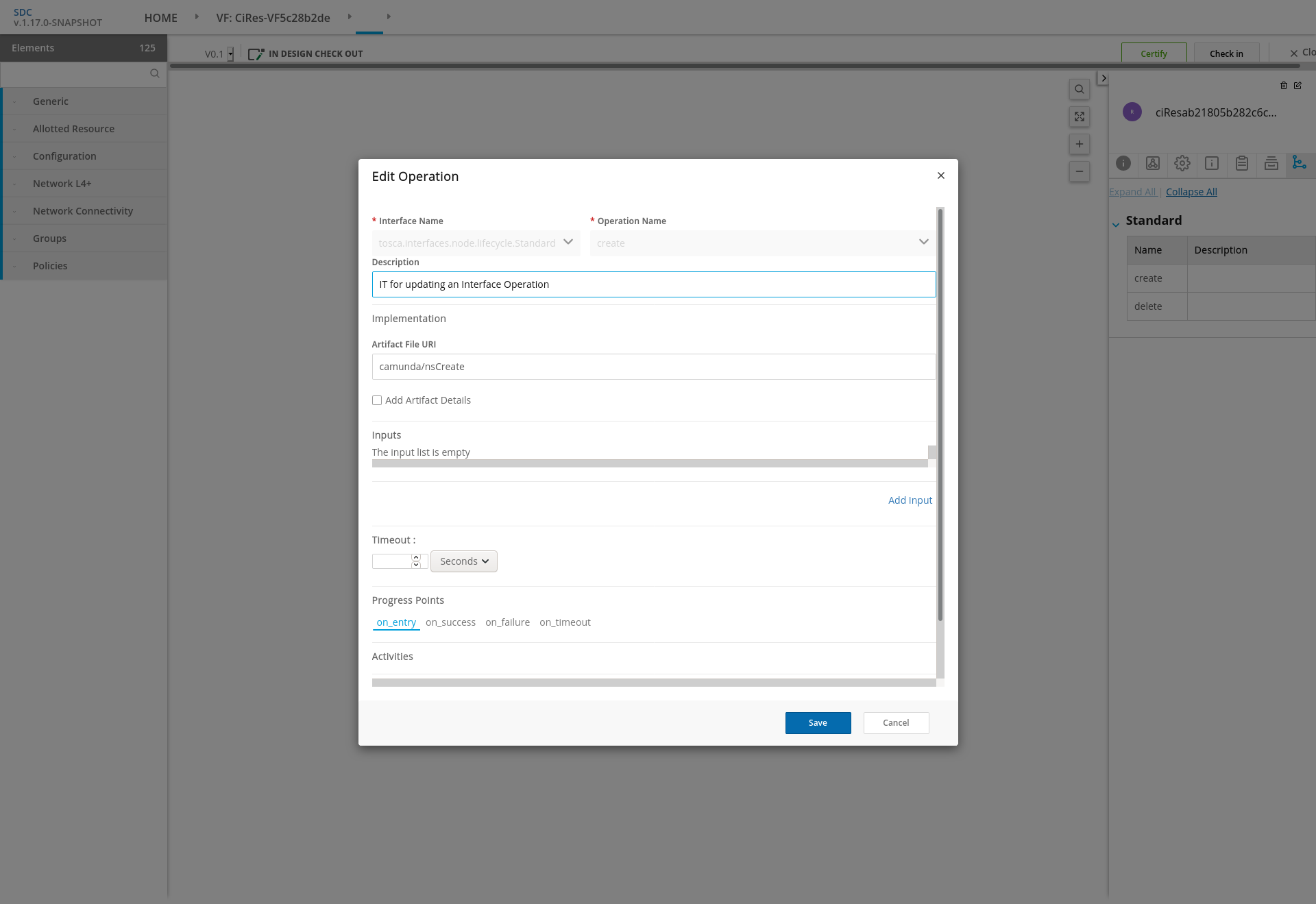Click breadcrumb arrow after VF: CiRes-VF5c28b2de
Viewport: 1316px width, 904px height.
click(x=350, y=16)
